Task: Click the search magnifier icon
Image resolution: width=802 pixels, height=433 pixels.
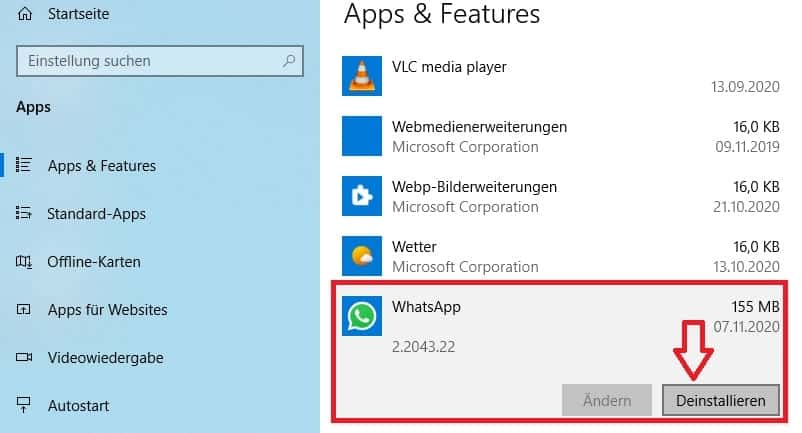Action: coord(289,61)
